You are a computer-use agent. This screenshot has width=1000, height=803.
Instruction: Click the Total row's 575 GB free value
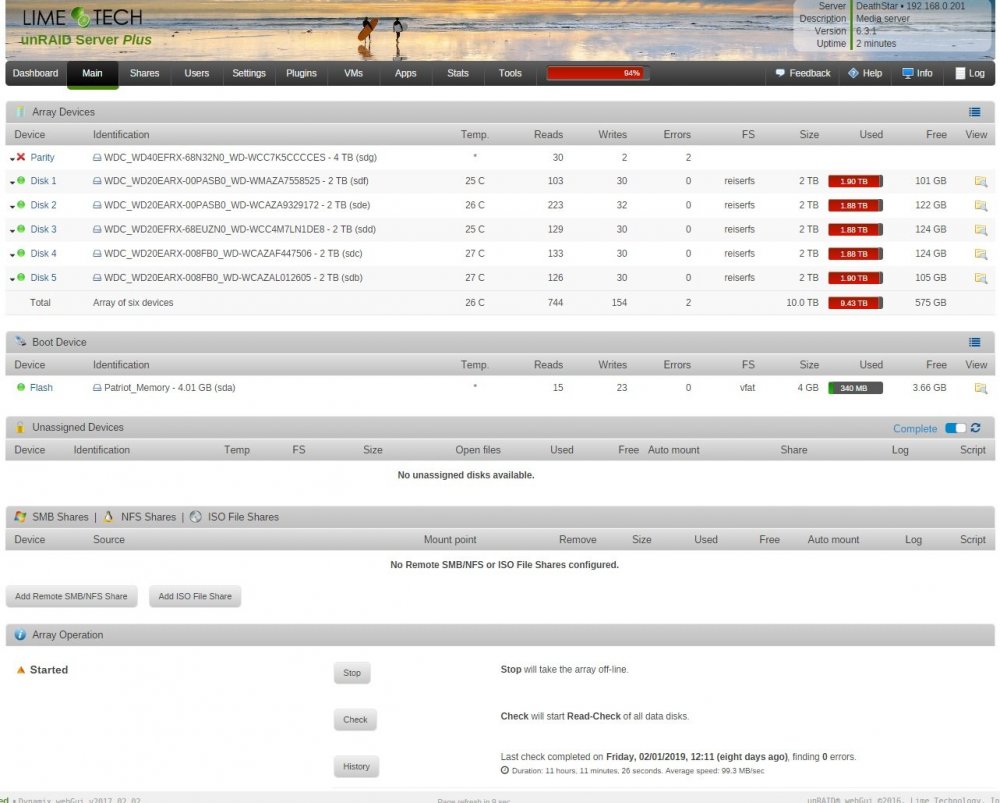pyautogui.click(x=930, y=303)
